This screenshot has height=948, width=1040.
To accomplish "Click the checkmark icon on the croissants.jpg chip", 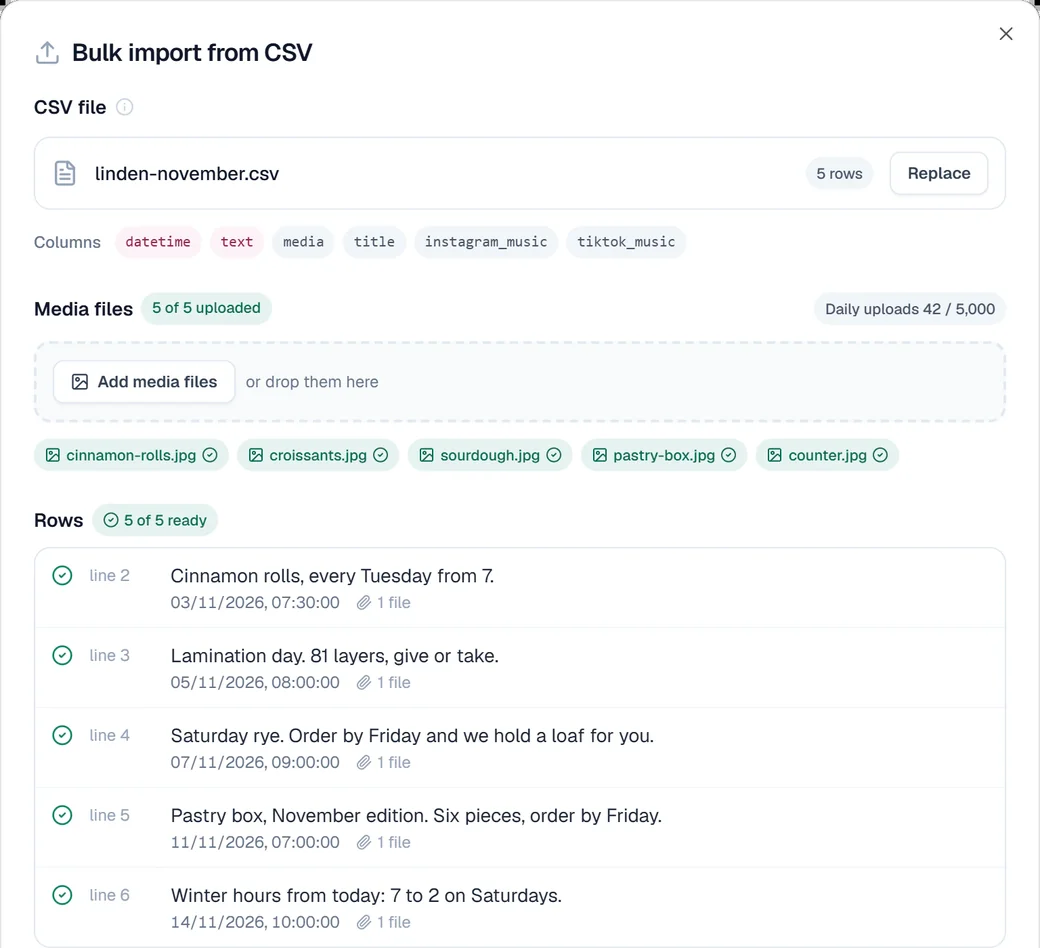I will pos(381,455).
